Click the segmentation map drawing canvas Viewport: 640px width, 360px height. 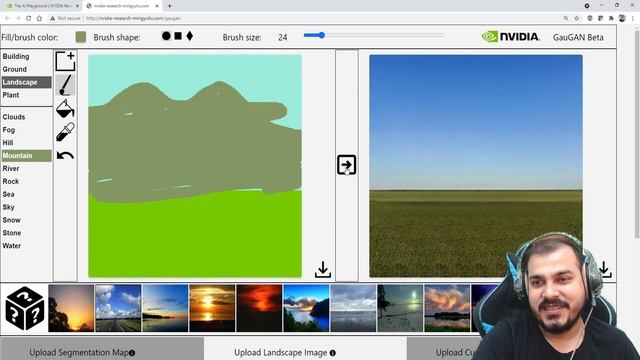point(195,166)
